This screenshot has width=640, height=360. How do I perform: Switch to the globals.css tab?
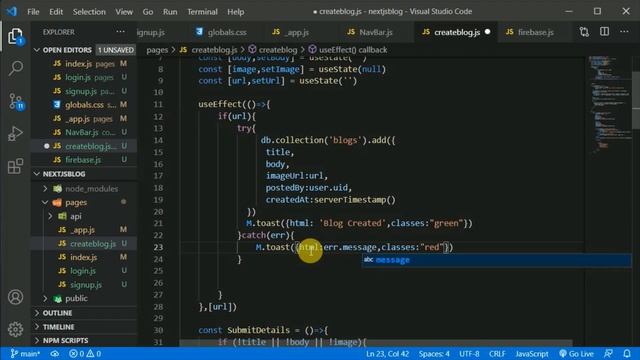point(221,32)
